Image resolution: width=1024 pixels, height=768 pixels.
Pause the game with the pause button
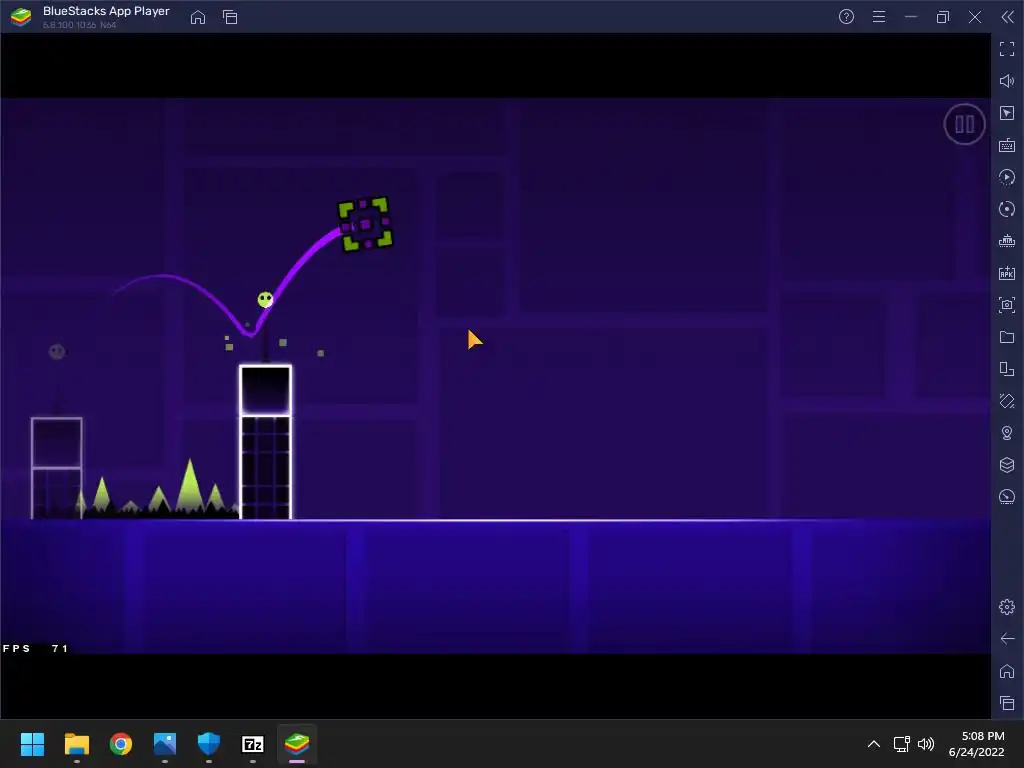964,124
